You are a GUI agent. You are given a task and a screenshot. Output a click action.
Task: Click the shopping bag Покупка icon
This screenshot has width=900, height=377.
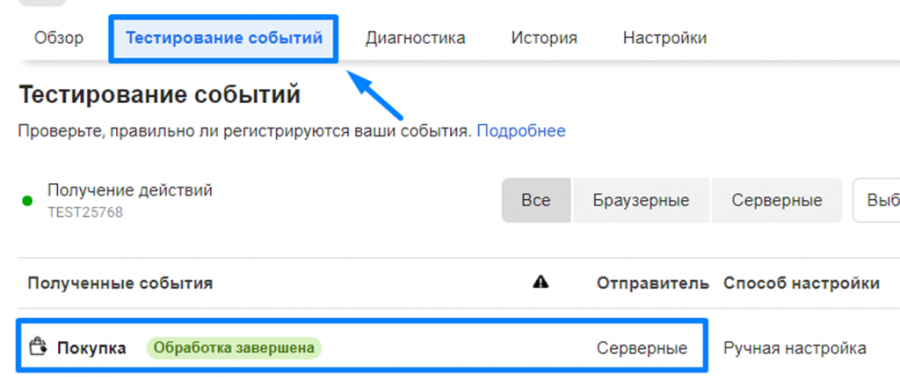[x=38, y=347]
